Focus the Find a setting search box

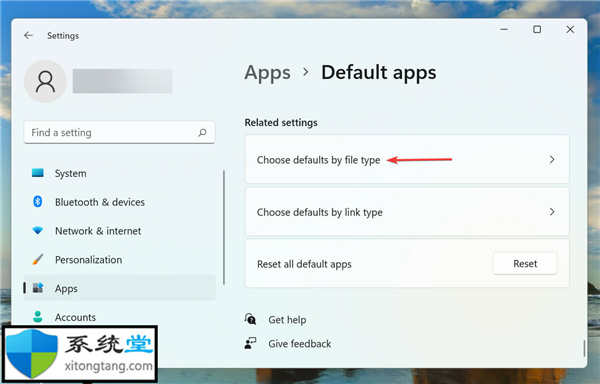(119, 132)
